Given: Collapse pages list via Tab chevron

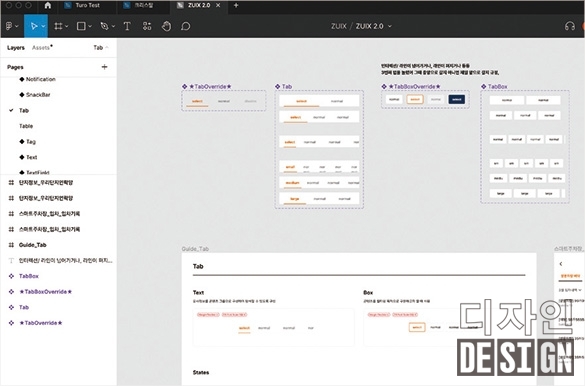Looking at the screenshot, I should [107, 47].
